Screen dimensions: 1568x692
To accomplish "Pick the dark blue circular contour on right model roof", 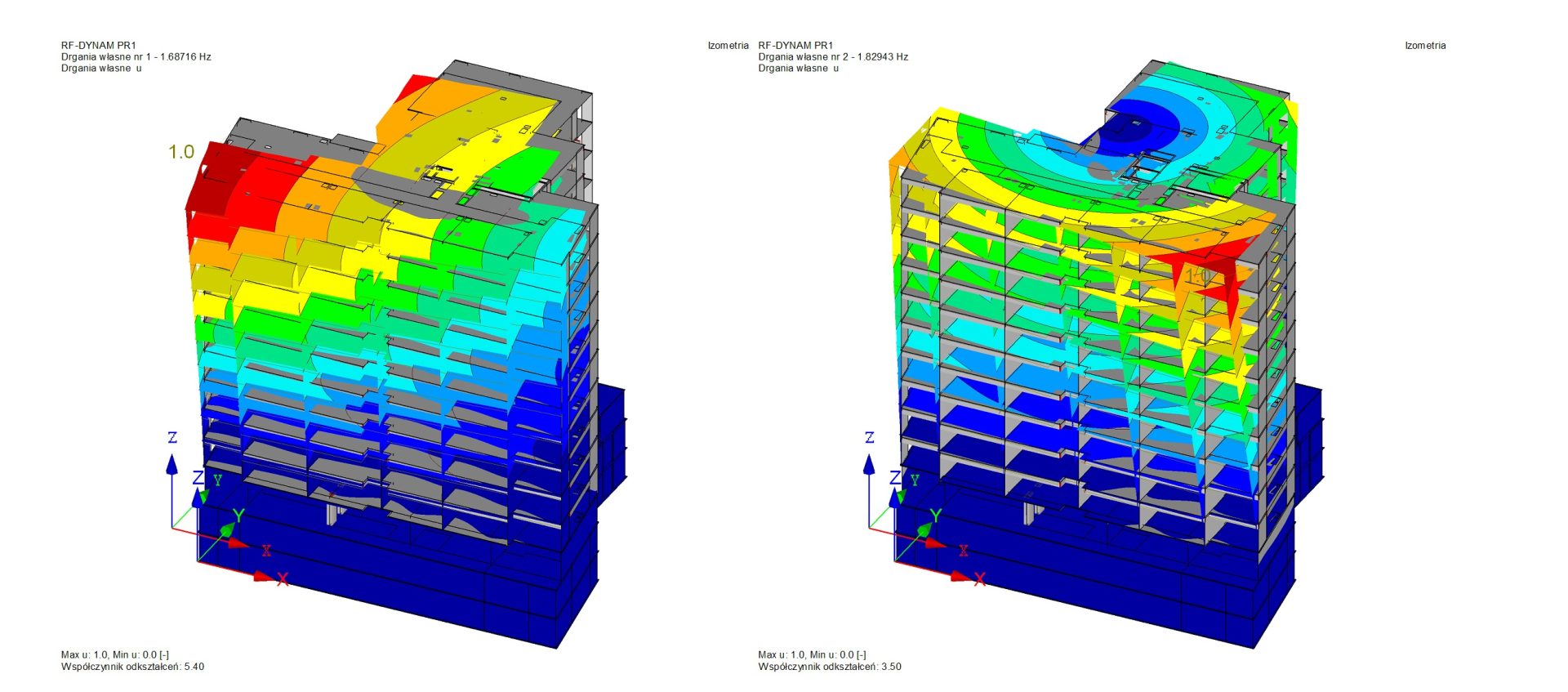I will pos(1131,131).
